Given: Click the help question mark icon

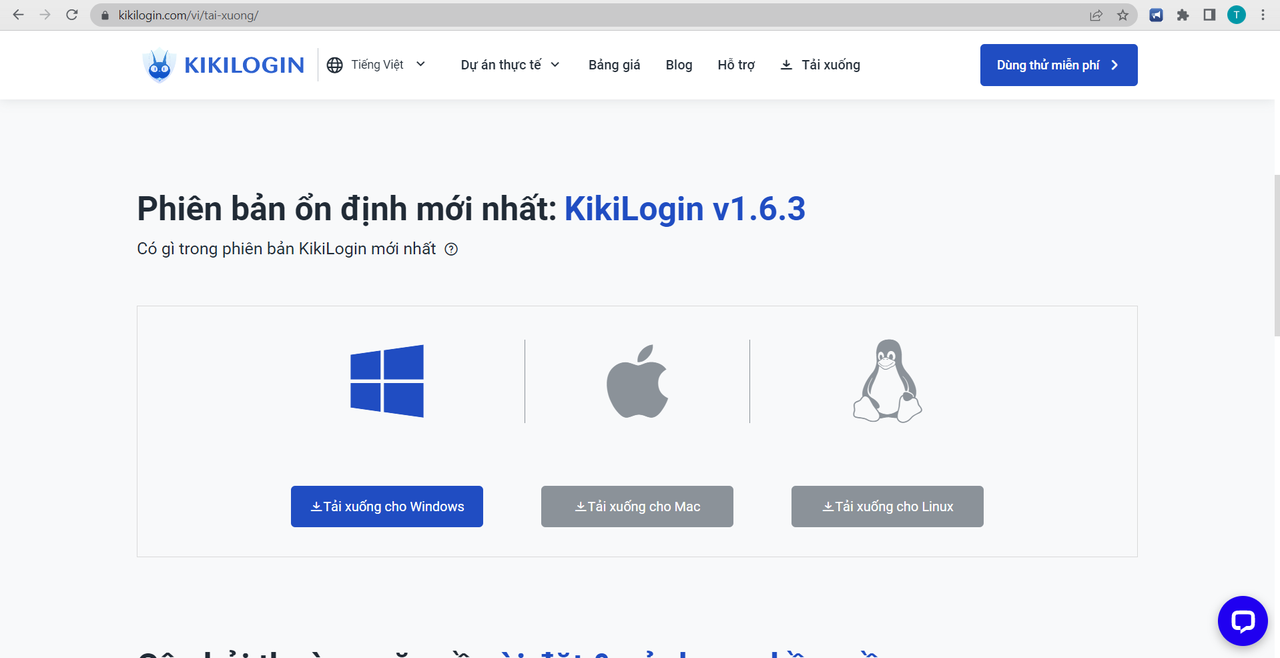Looking at the screenshot, I should (451, 249).
